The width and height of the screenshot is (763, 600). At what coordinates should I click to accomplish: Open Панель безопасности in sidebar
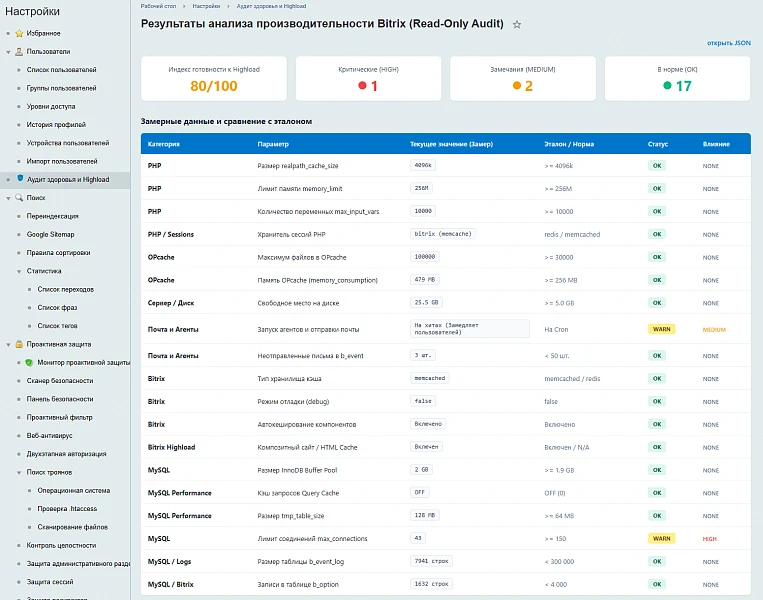(60, 399)
